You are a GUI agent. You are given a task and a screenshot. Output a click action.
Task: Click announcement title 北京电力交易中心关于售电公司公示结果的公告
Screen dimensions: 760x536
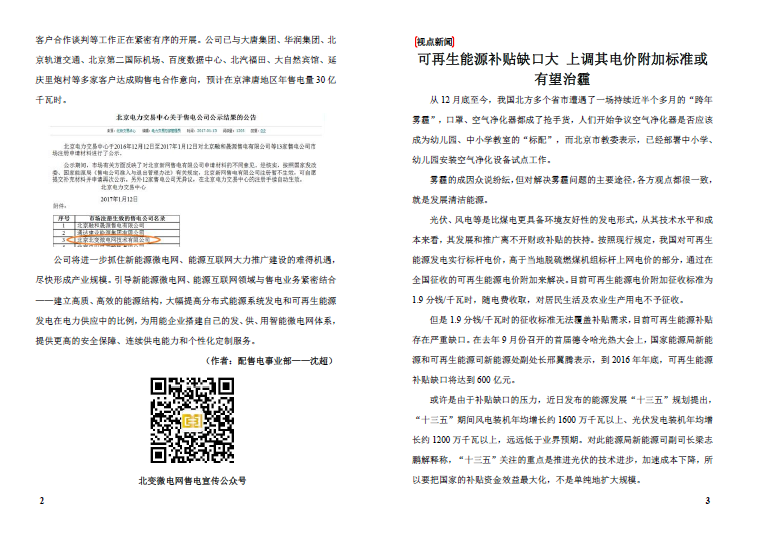[186, 117]
